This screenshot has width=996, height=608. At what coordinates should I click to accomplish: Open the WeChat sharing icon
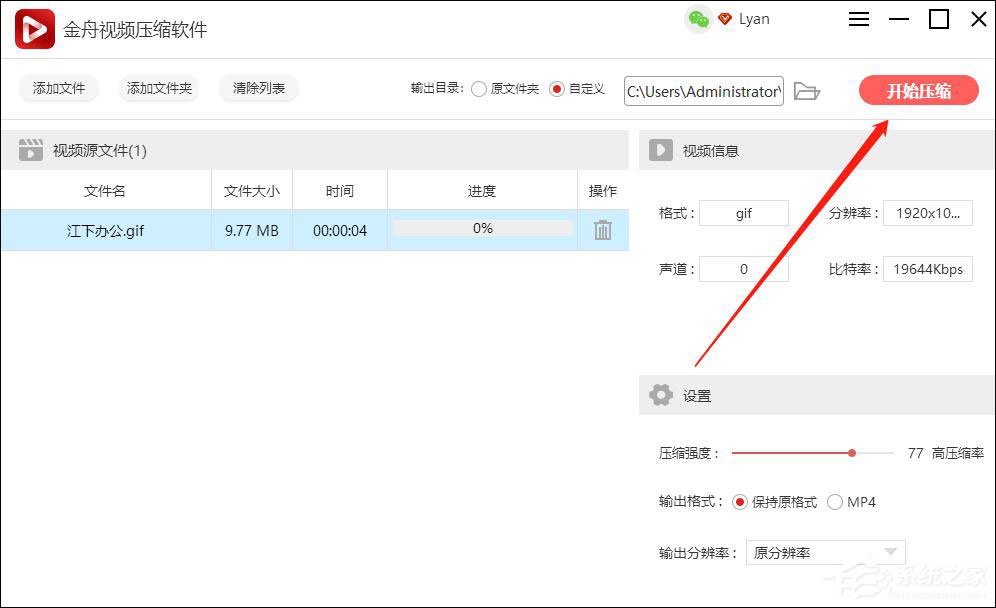pyautogui.click(x=696, y=18)
